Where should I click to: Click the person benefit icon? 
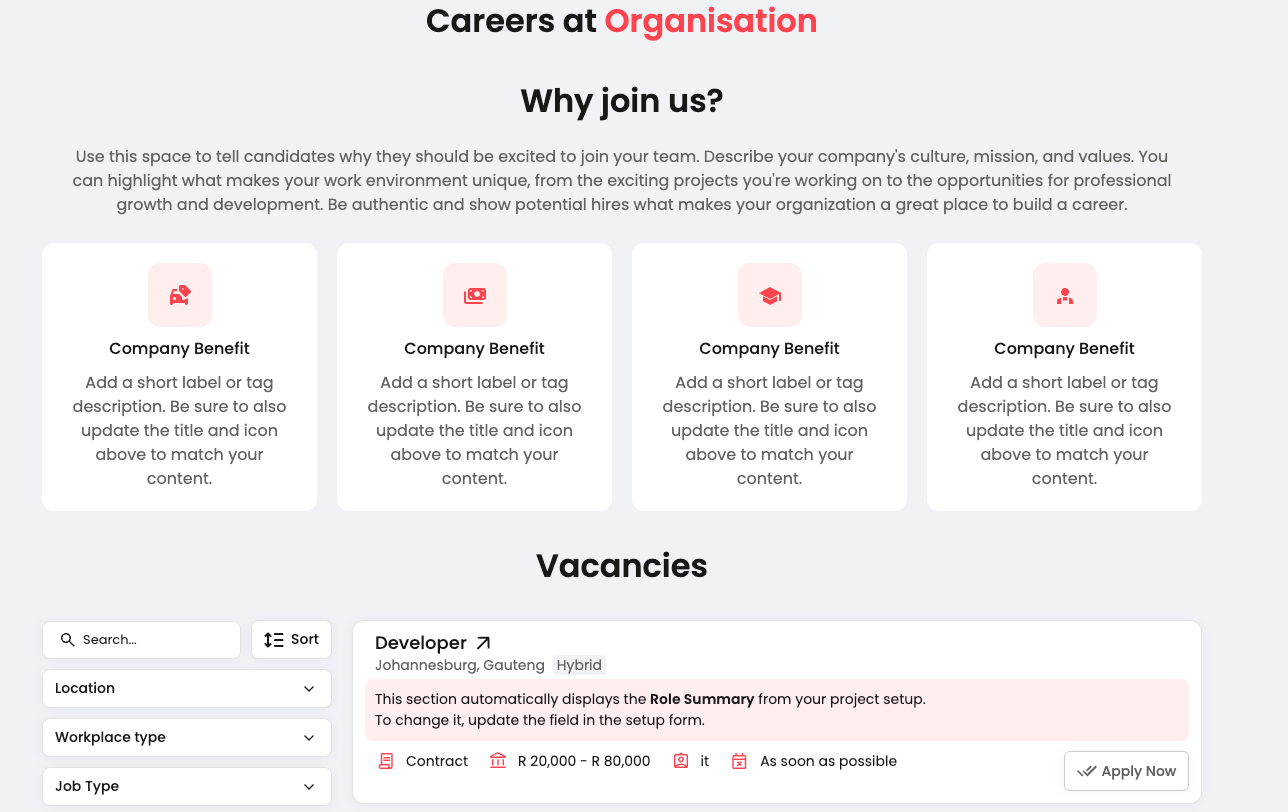click(1065, 295)
